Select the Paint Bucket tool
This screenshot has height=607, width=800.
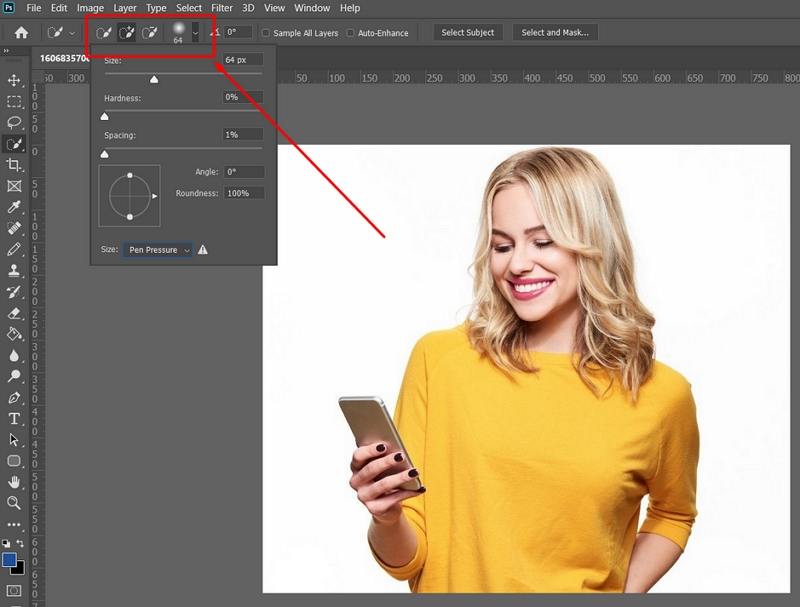(x=14, y=334)
